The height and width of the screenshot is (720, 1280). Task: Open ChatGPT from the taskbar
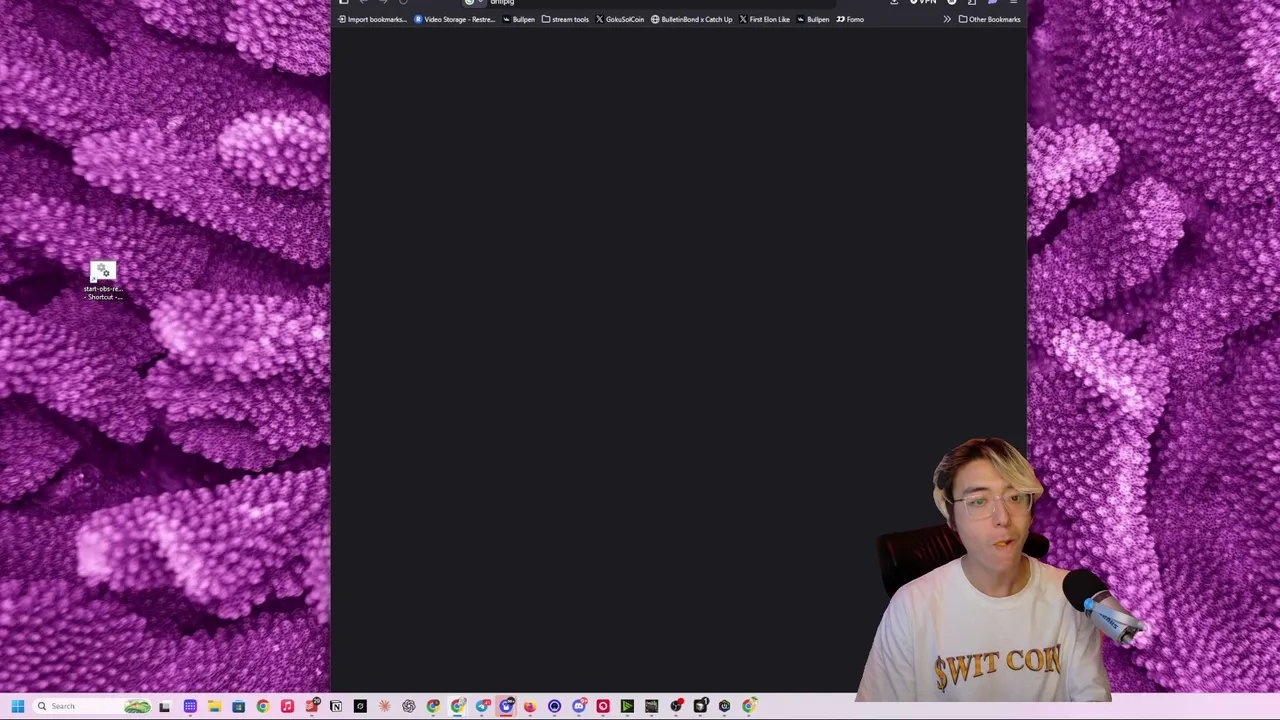(409, 706)
